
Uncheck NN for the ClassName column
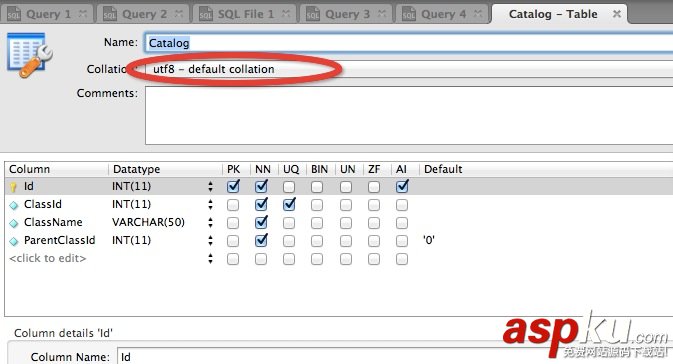click(261, 222)
